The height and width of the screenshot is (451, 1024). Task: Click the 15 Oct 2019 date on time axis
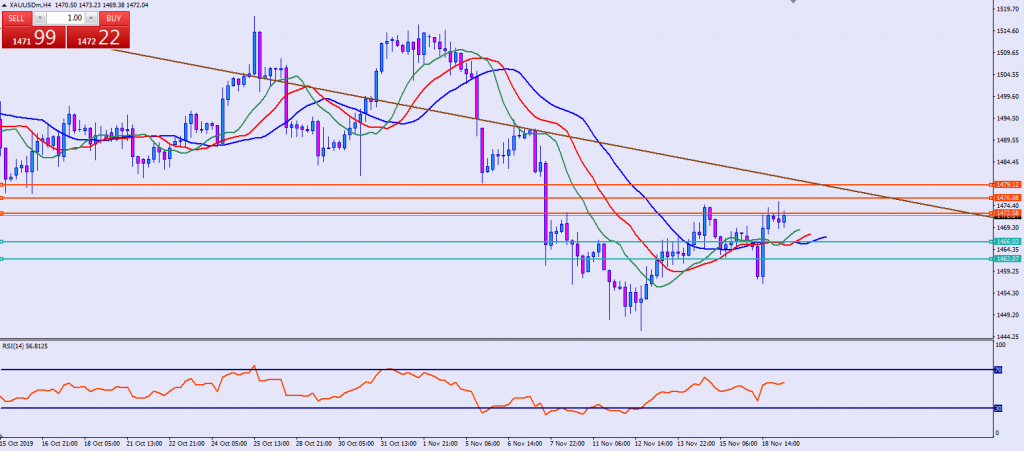[x=18, y=441]
